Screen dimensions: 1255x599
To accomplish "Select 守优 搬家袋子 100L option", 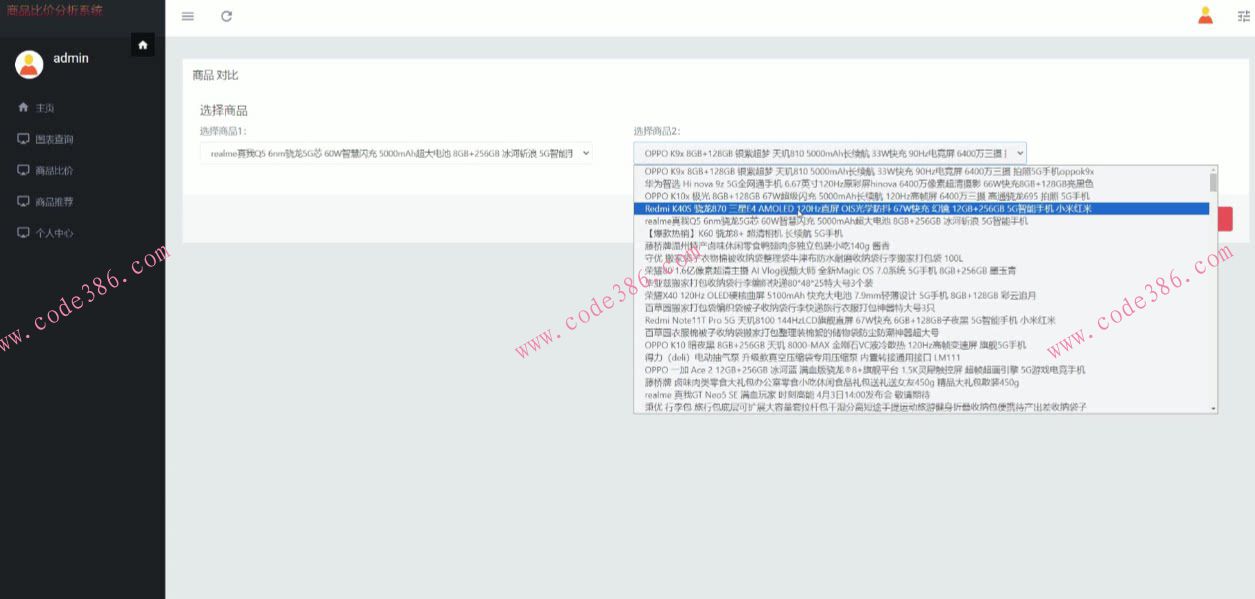I will pos(921,258).
